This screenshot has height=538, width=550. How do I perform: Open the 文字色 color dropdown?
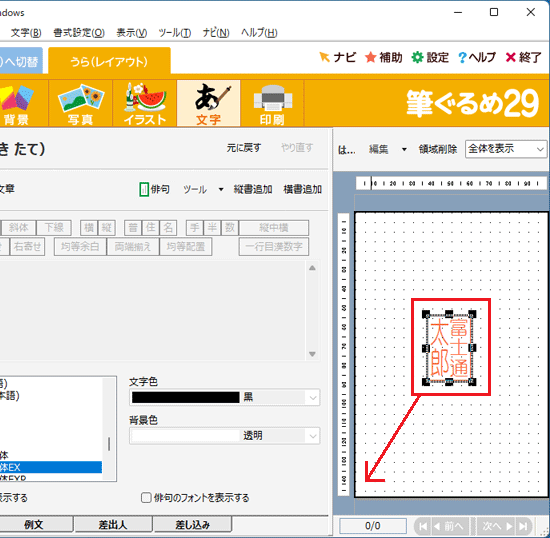pos(313,397)
